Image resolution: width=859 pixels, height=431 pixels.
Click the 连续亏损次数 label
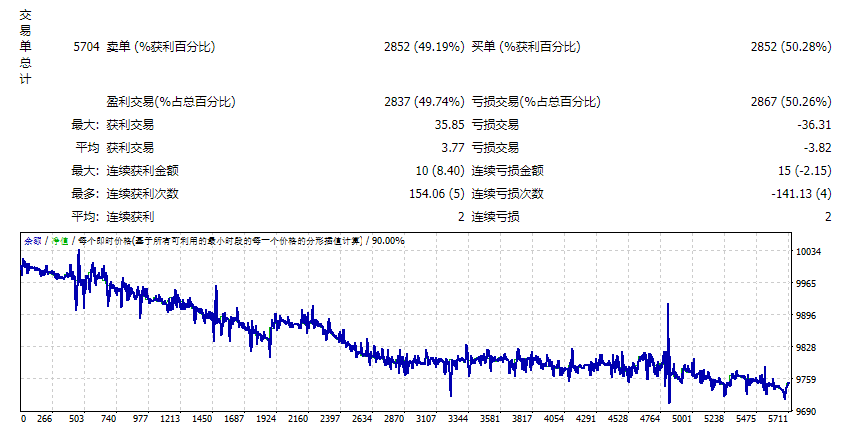(x=508, y=194)
